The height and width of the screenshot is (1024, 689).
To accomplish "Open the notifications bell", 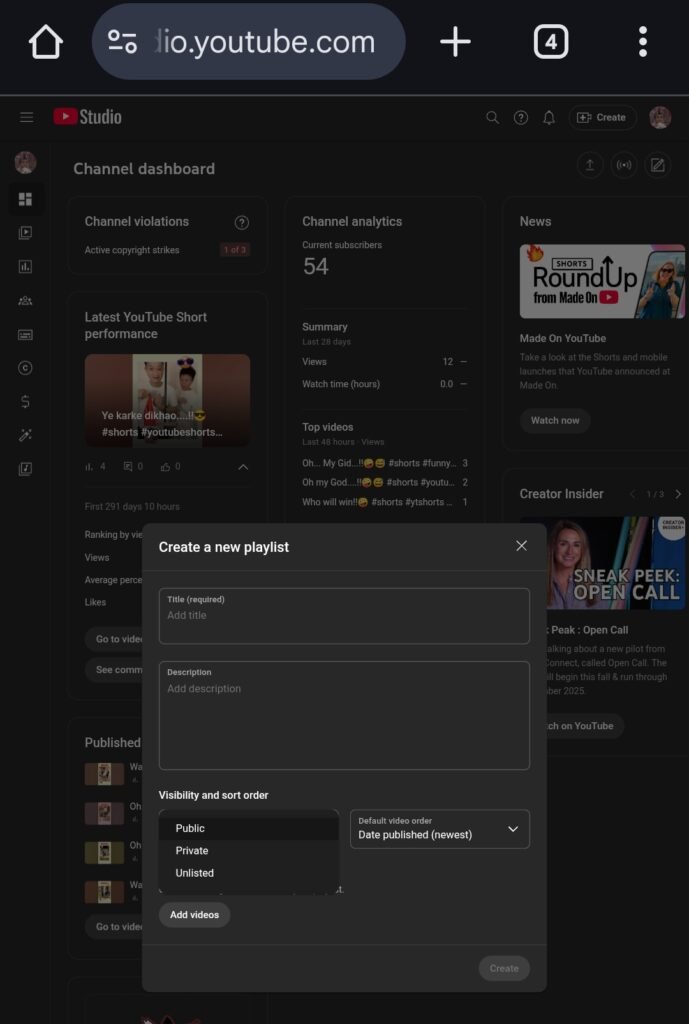I will pos(549,118).
